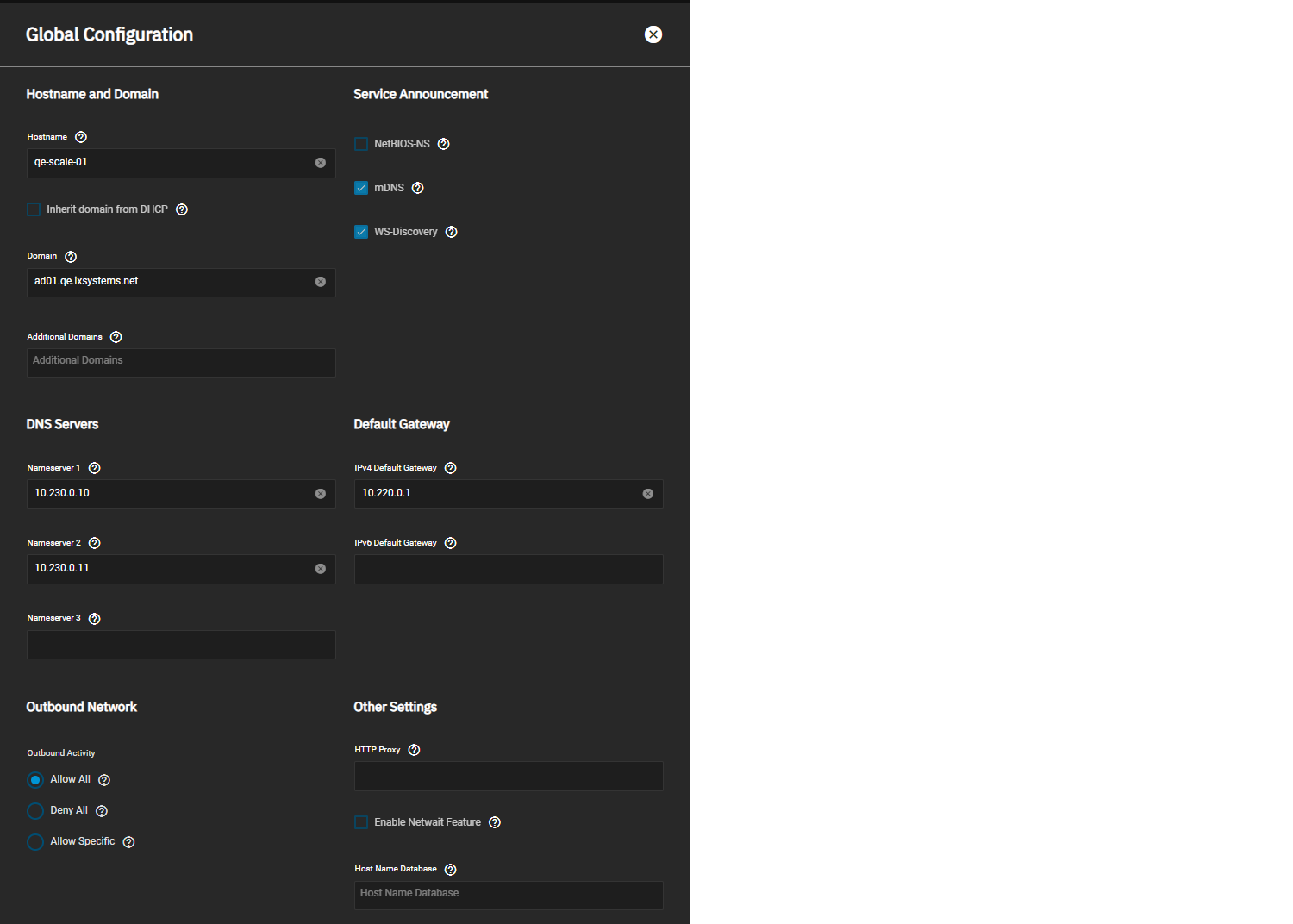Close the Global Configuration panel
1293x924 pixels.
(x=653, y=34)
